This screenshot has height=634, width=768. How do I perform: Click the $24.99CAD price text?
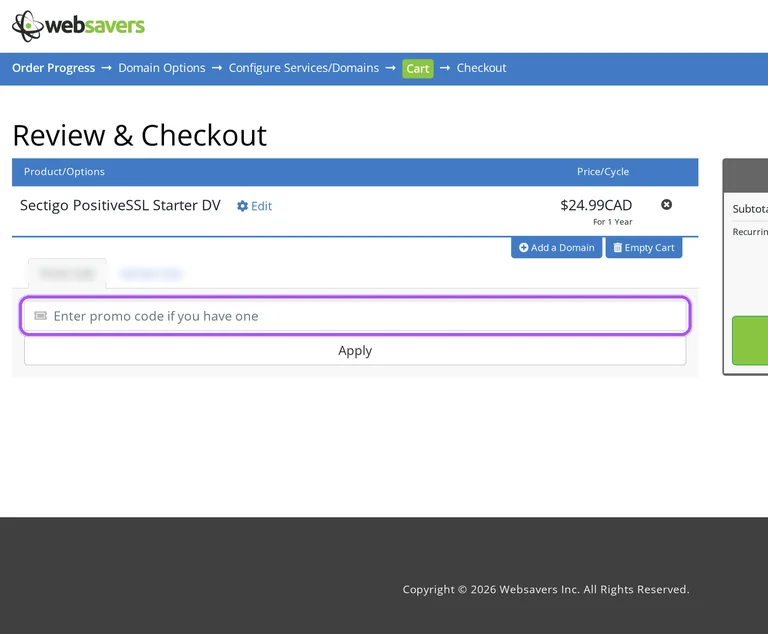pos(596,205)
